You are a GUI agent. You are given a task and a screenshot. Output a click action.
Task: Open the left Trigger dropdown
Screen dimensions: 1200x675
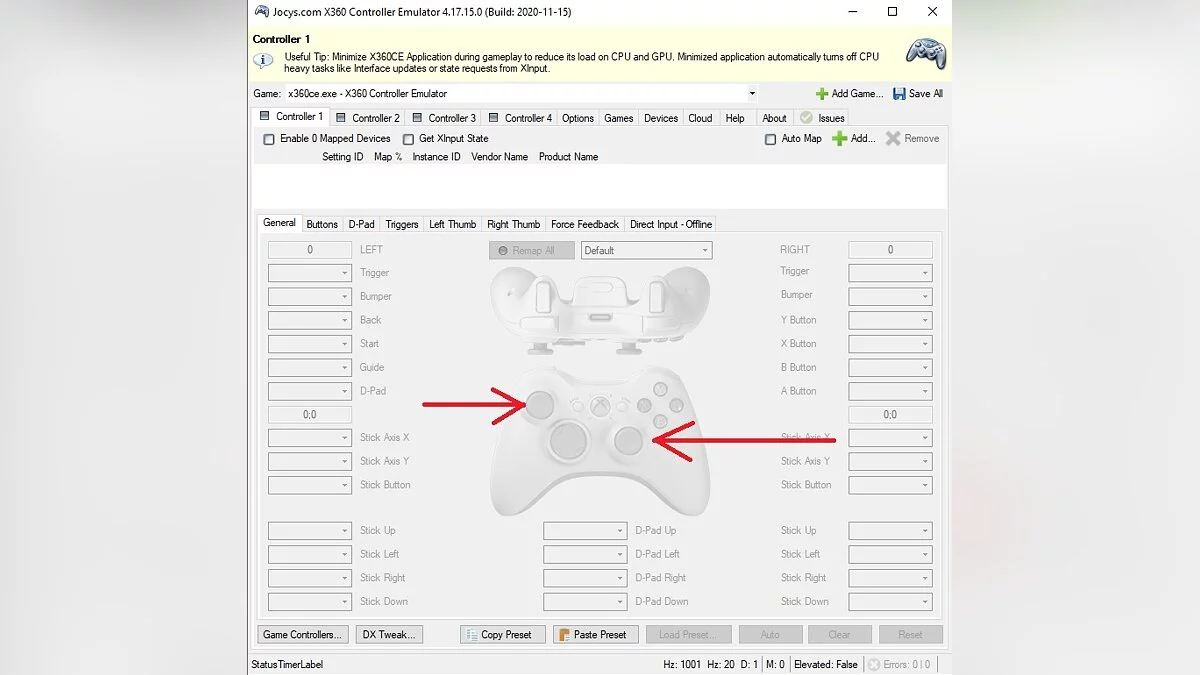(x=310, y=273)
